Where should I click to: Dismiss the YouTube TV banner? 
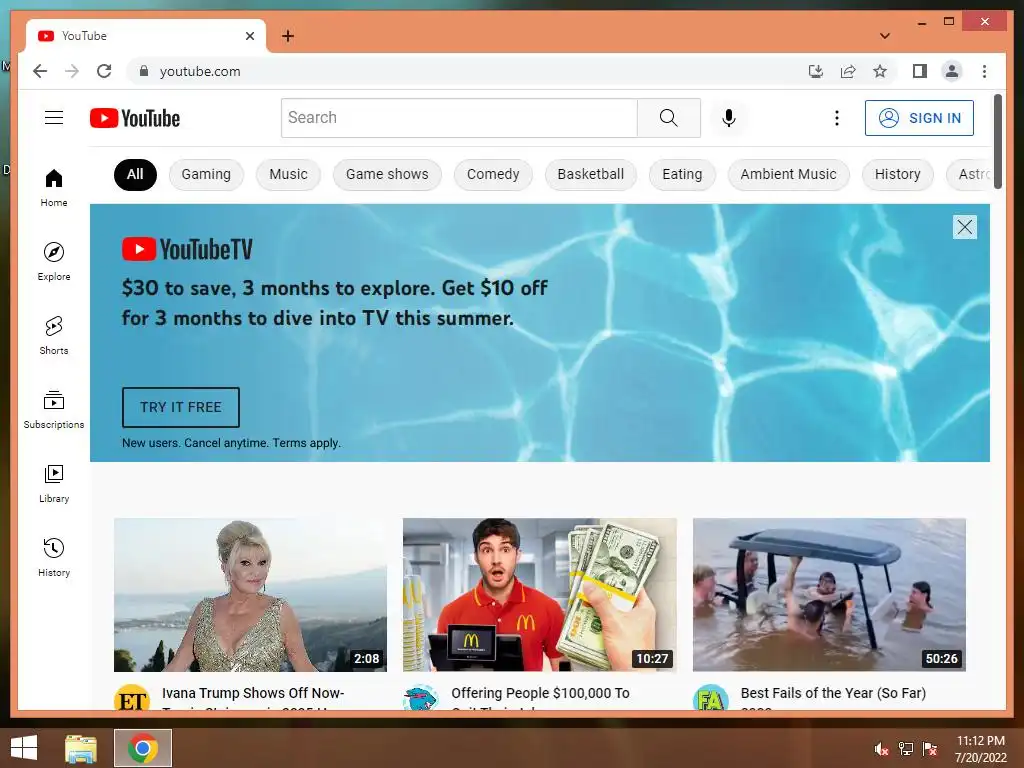coord(965,227)
